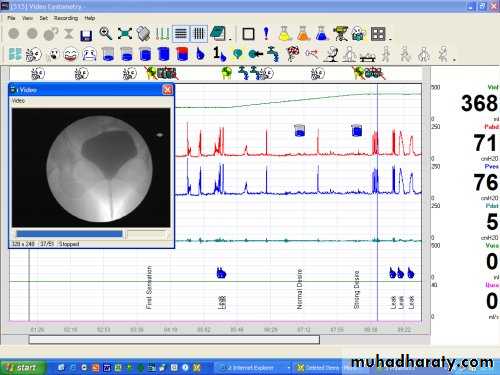This screenshot has width=500, height=375.
Task: Click the red and blue full bladder icon
Action: (182, 54)
